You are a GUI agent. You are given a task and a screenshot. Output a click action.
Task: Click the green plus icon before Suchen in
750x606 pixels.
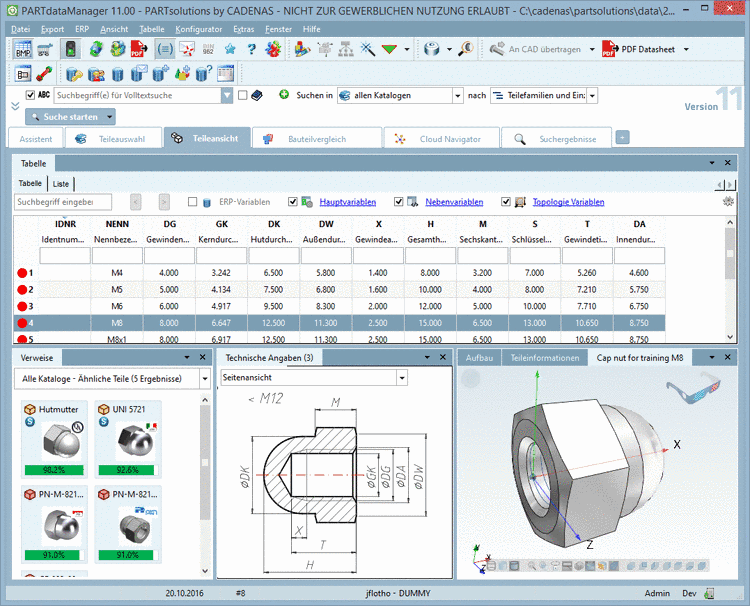coord(284,95)
